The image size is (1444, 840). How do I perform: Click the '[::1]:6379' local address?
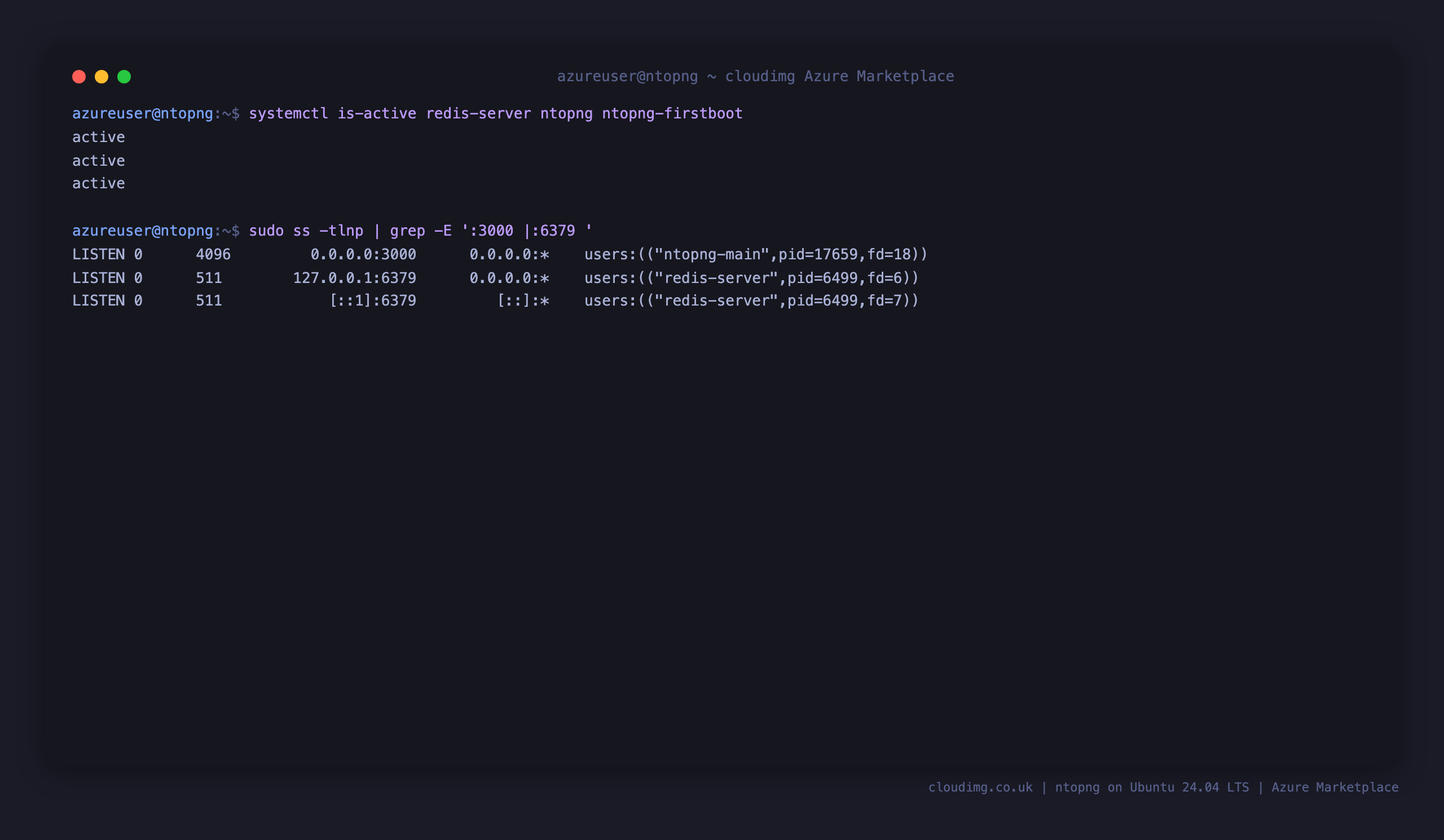(372, 300)
